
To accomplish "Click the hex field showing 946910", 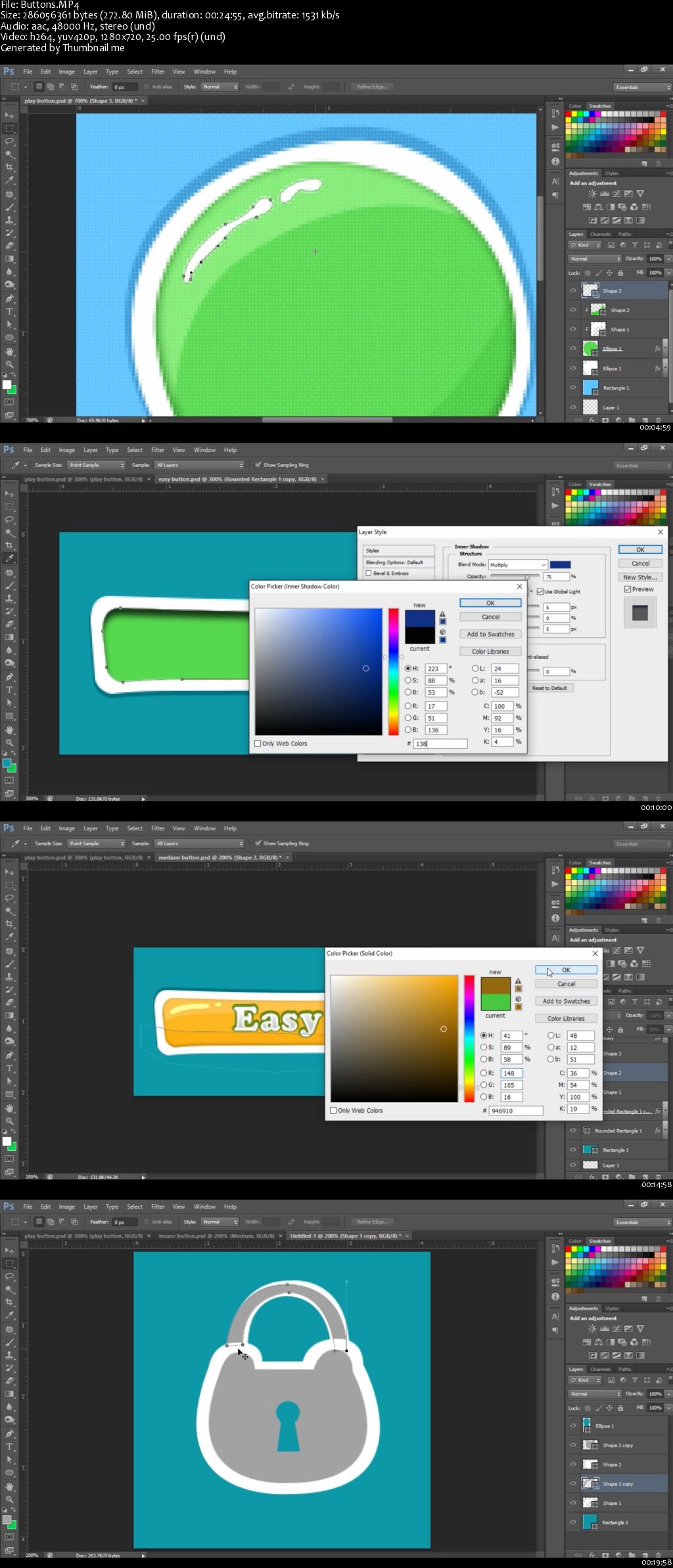I will [x=516, y=1111].
